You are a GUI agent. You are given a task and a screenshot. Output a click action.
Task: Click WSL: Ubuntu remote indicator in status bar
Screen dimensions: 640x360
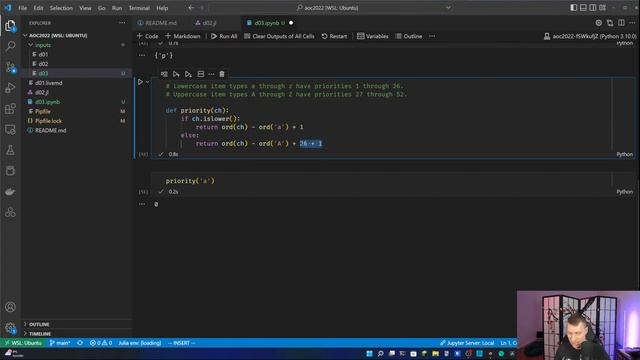(x=23, y=343)
